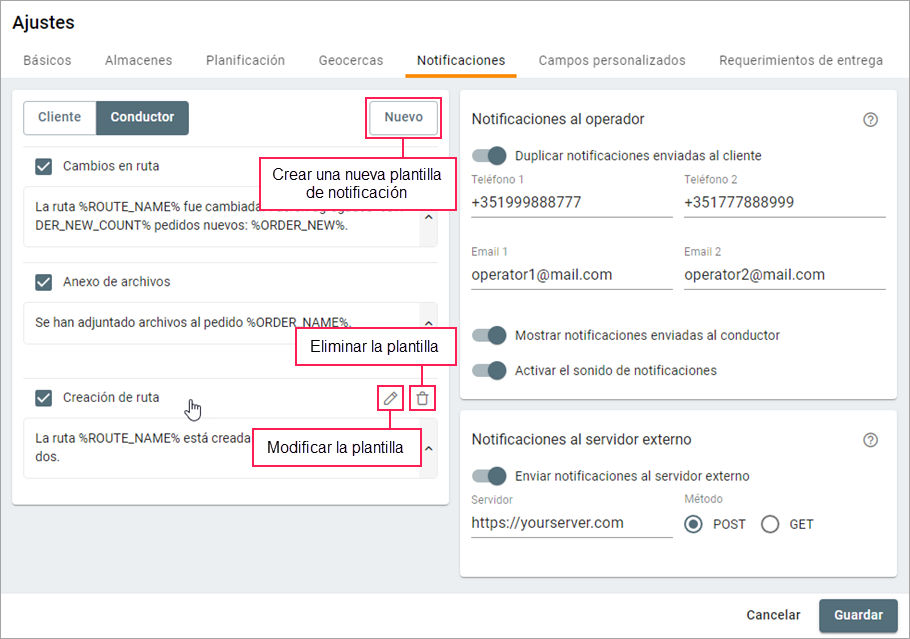Collapse the Anexo de archivos template text
The image size is (910, 639).
(429, 323)
